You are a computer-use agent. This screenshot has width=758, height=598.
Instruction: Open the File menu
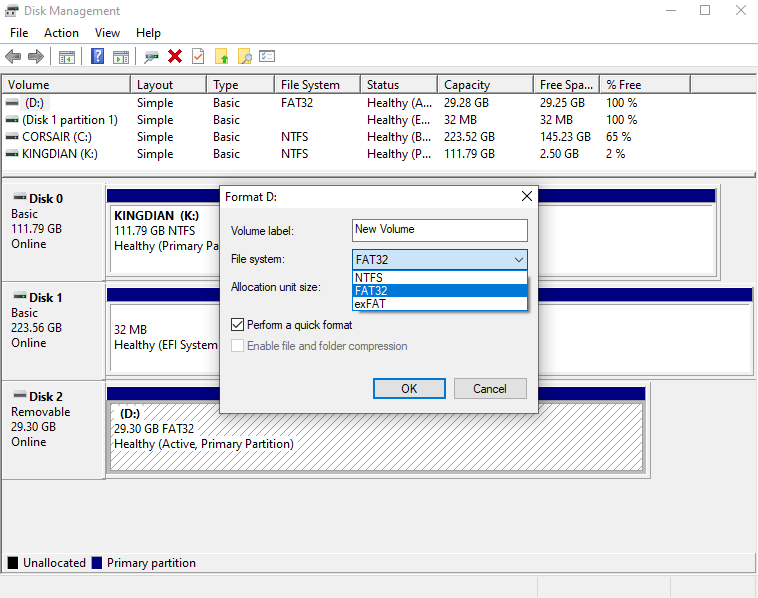(x=19, y=33)
